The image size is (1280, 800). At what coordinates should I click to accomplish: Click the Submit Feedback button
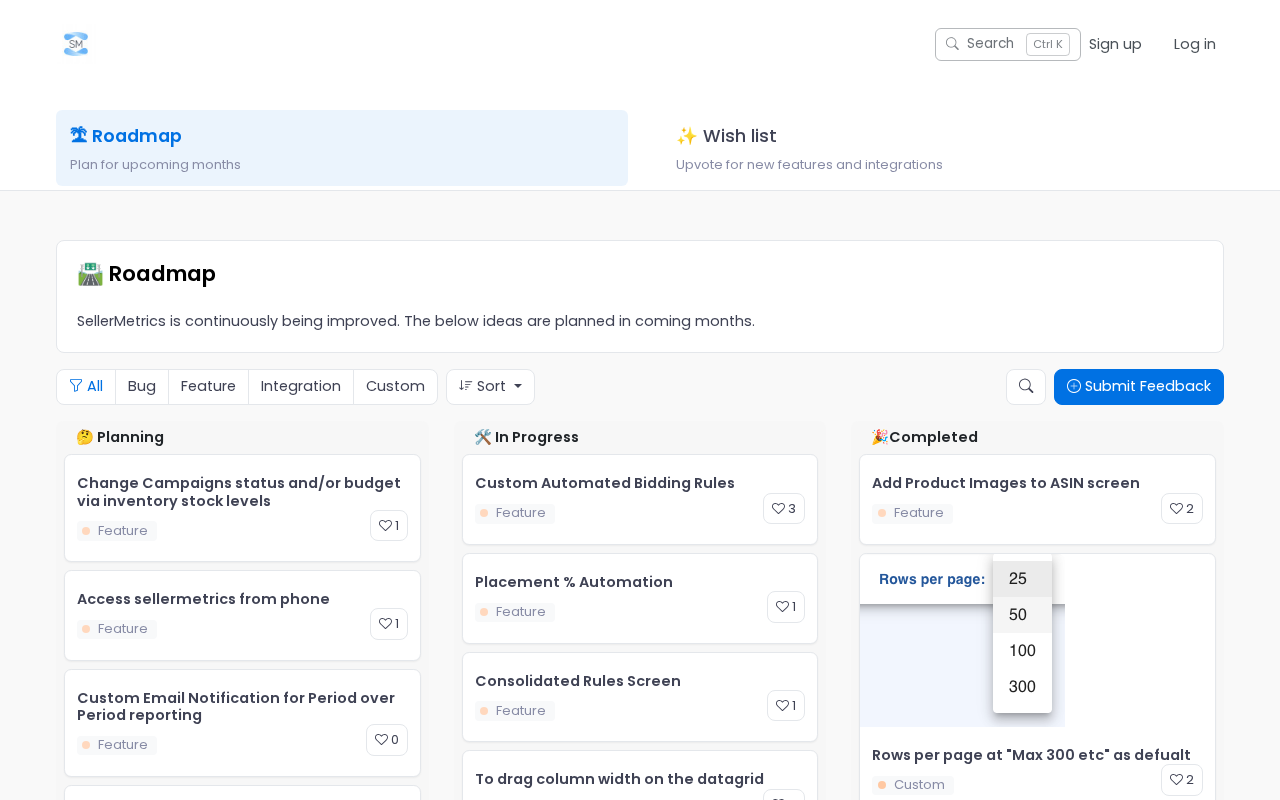click(1139, 387)
